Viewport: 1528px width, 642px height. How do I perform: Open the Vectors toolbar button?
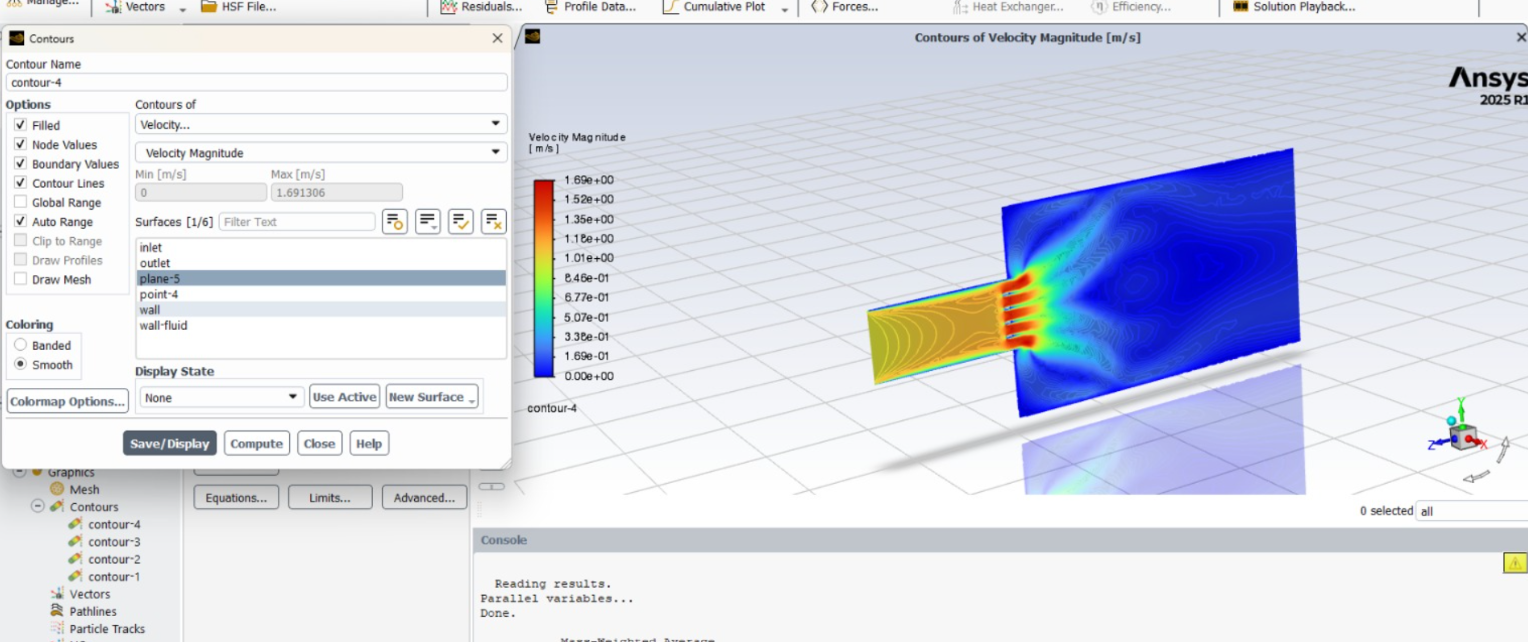(135, 7)
